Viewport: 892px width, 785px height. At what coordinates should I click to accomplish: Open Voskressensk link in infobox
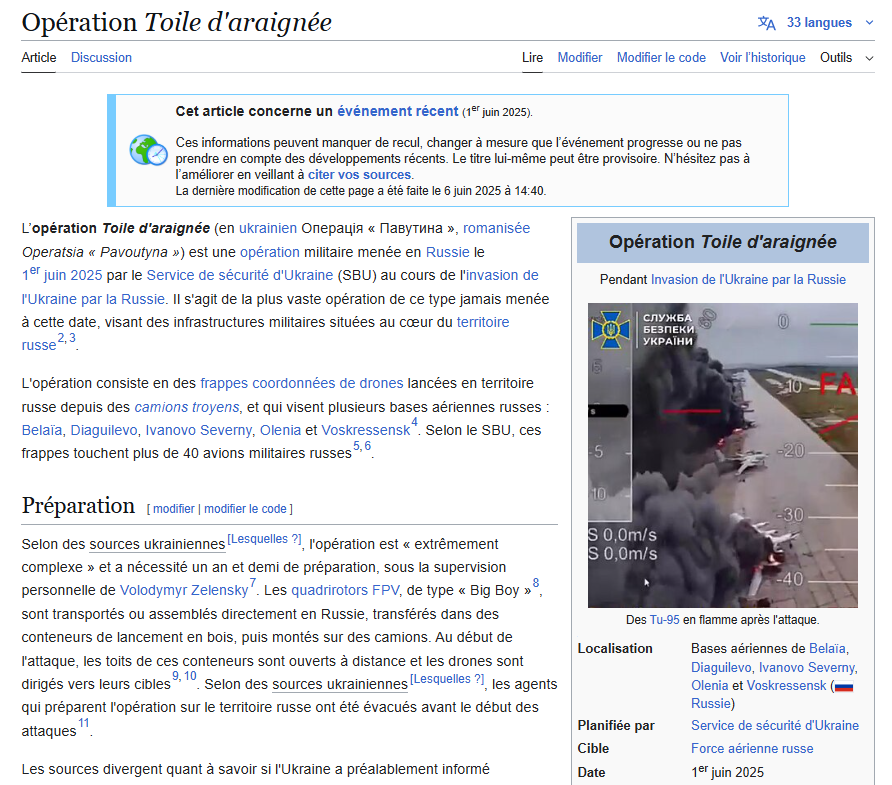tap(786, 685)
